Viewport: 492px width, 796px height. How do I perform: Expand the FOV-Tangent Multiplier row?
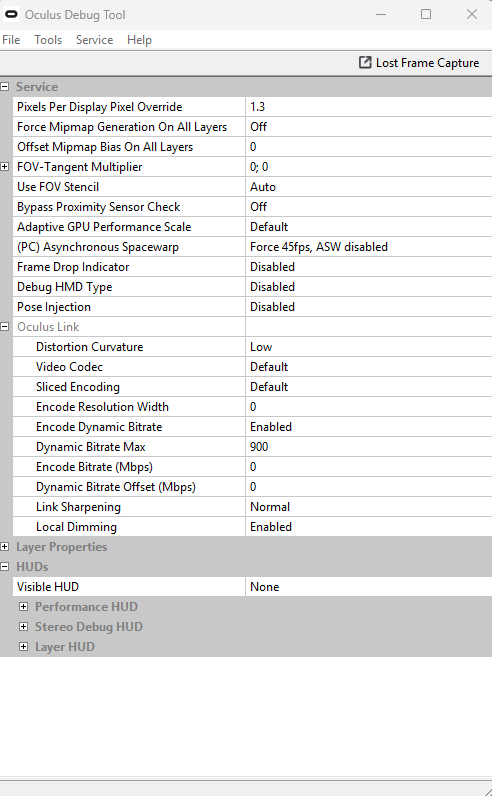[5, 167]
